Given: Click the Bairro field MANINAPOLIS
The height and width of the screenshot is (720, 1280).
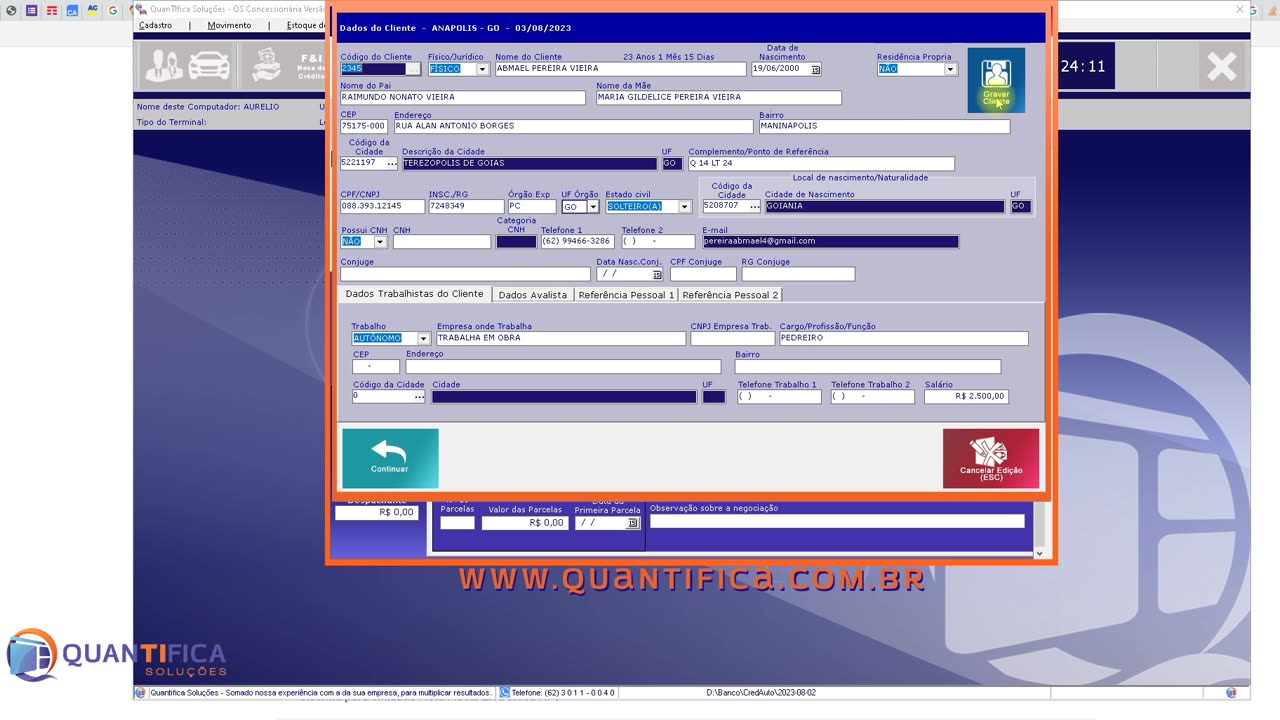Looking at the screenshot, I should [884, 127].
